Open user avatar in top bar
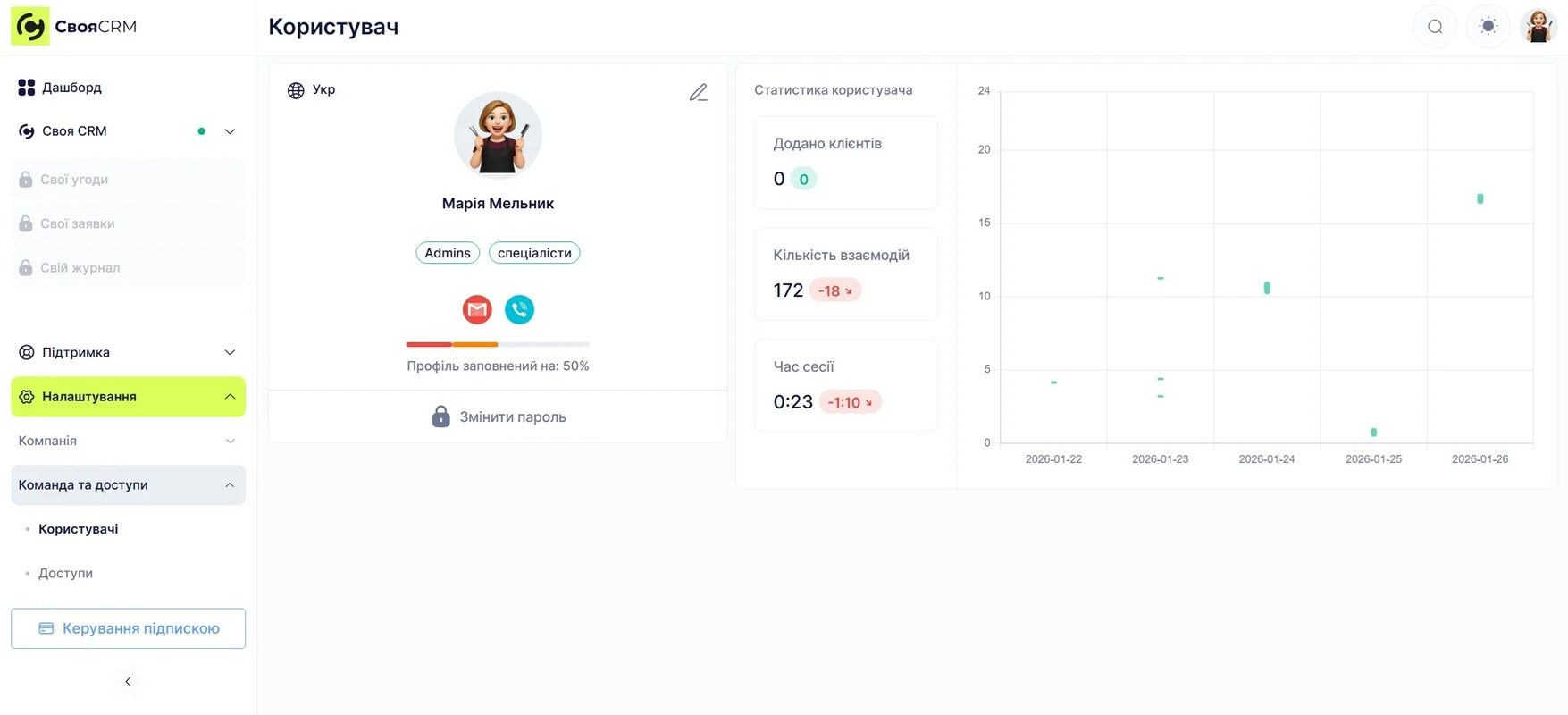The image size is (1568, 715). point(1539,27)
